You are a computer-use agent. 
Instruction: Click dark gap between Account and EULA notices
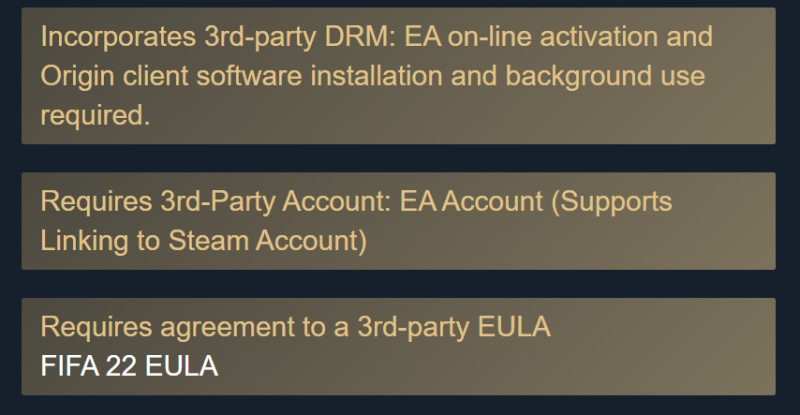click(x=400, y=284)
